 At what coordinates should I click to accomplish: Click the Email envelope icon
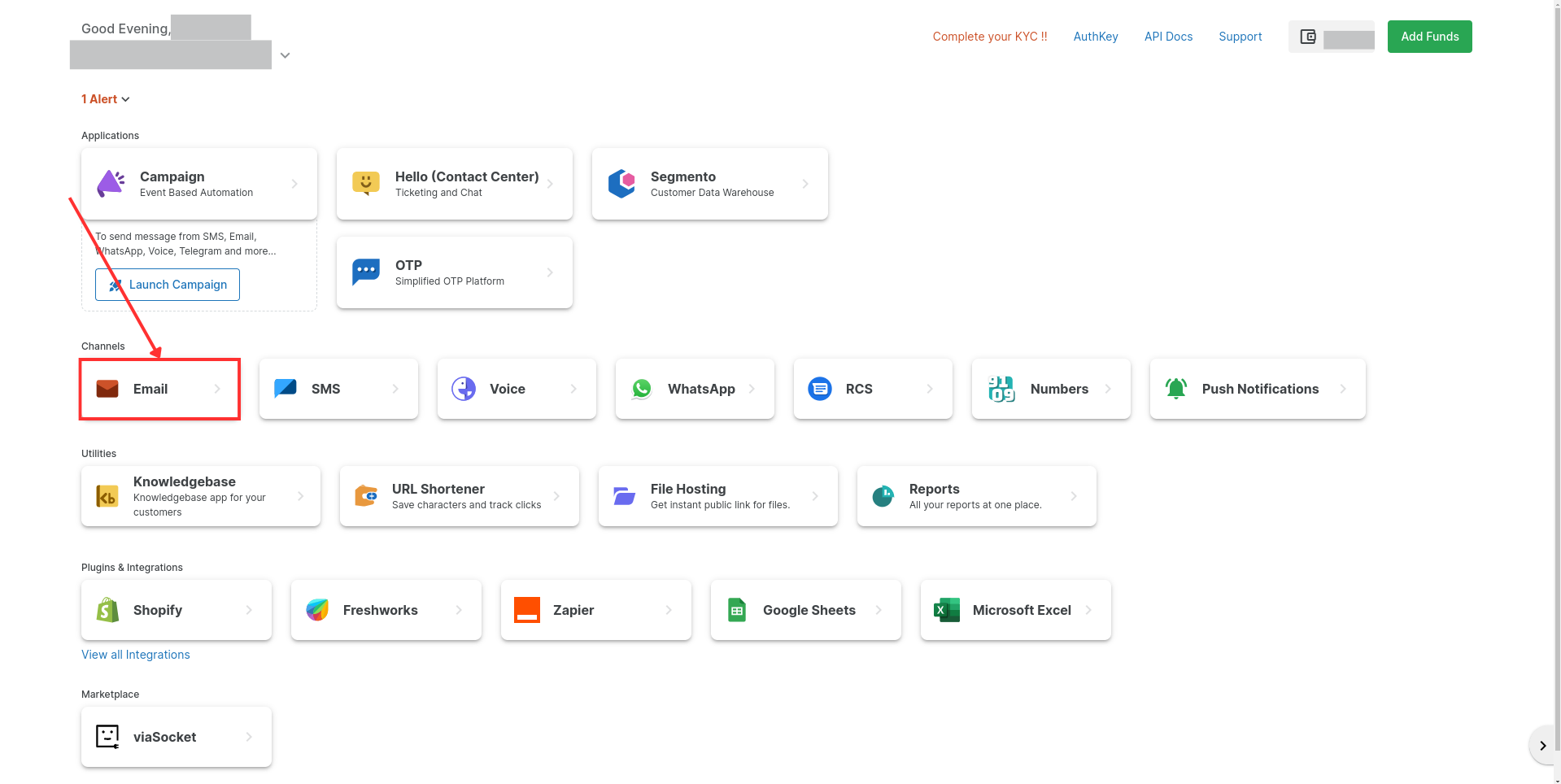[107, 389]
